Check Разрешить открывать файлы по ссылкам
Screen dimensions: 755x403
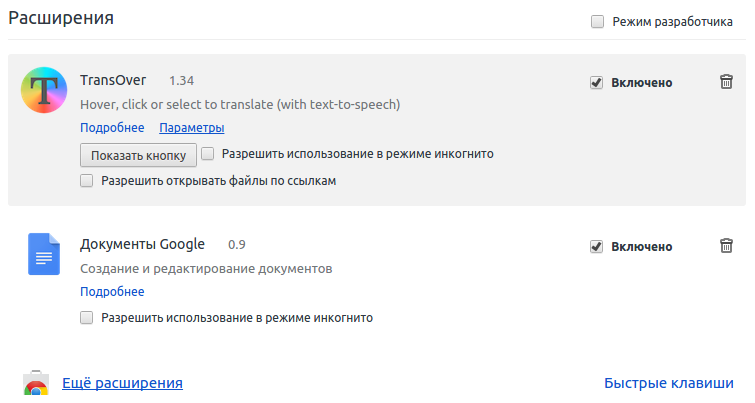[86, 181]
